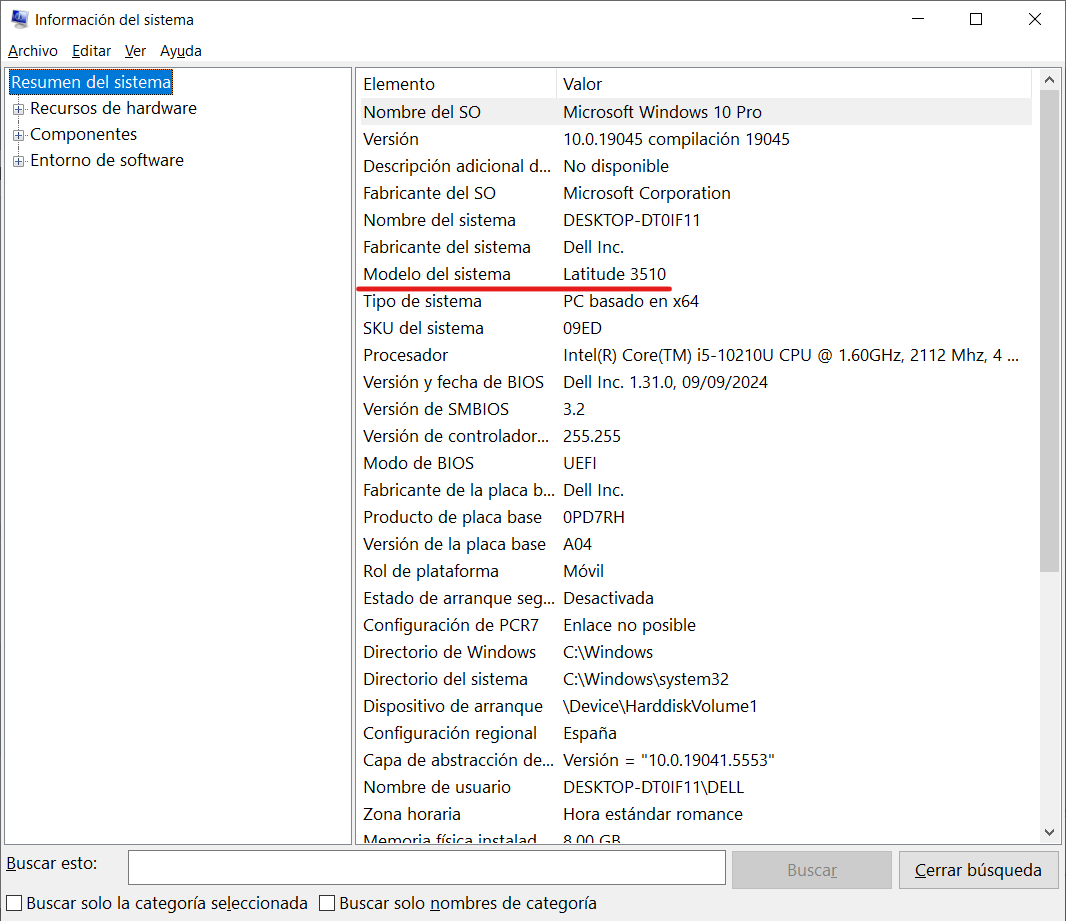This screenshot has width=1066, height=921.
Task: Select the Nombre de usuario row
Action: [695, 787]
